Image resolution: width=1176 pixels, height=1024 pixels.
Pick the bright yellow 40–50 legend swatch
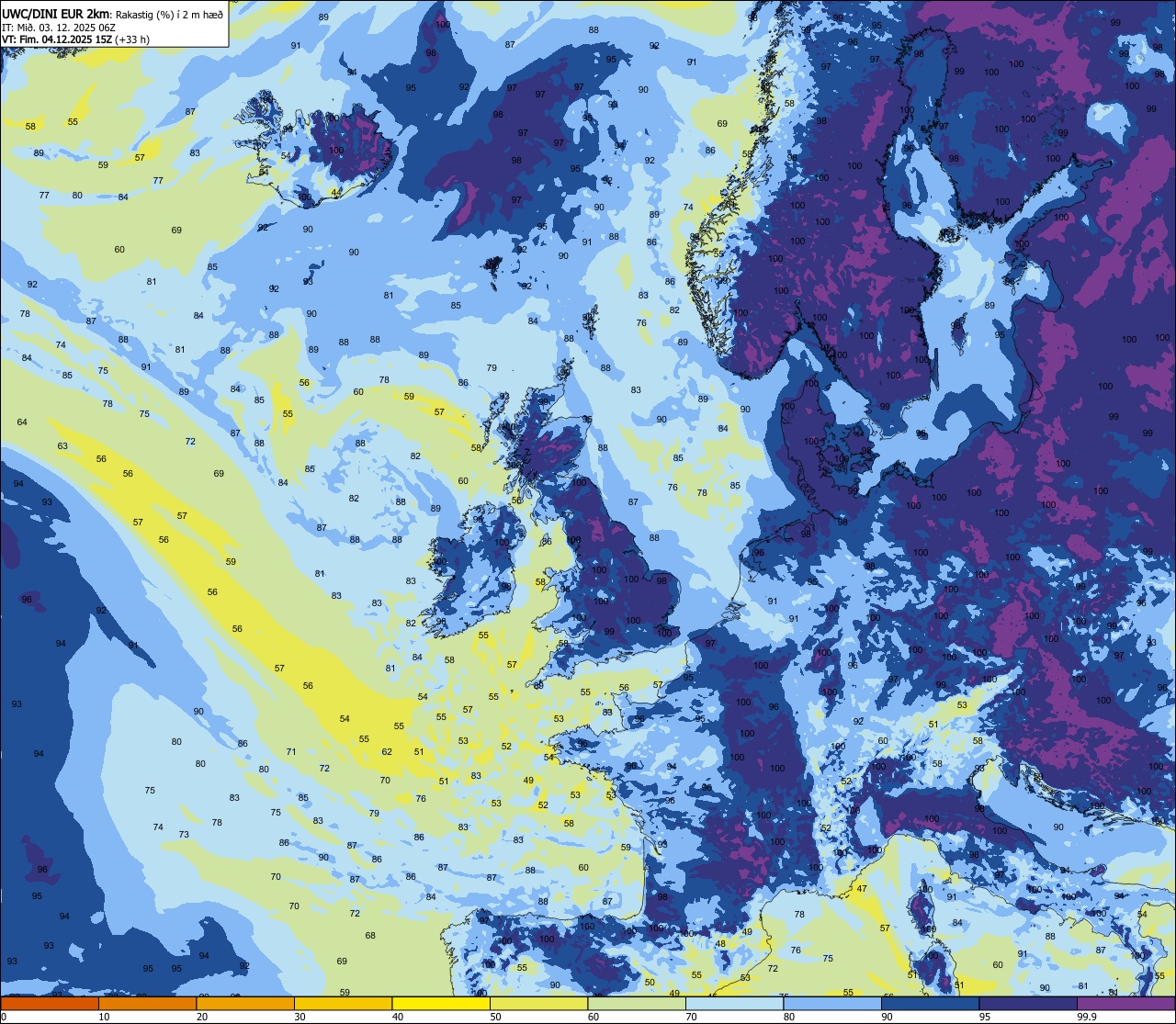pos(441,1003)
